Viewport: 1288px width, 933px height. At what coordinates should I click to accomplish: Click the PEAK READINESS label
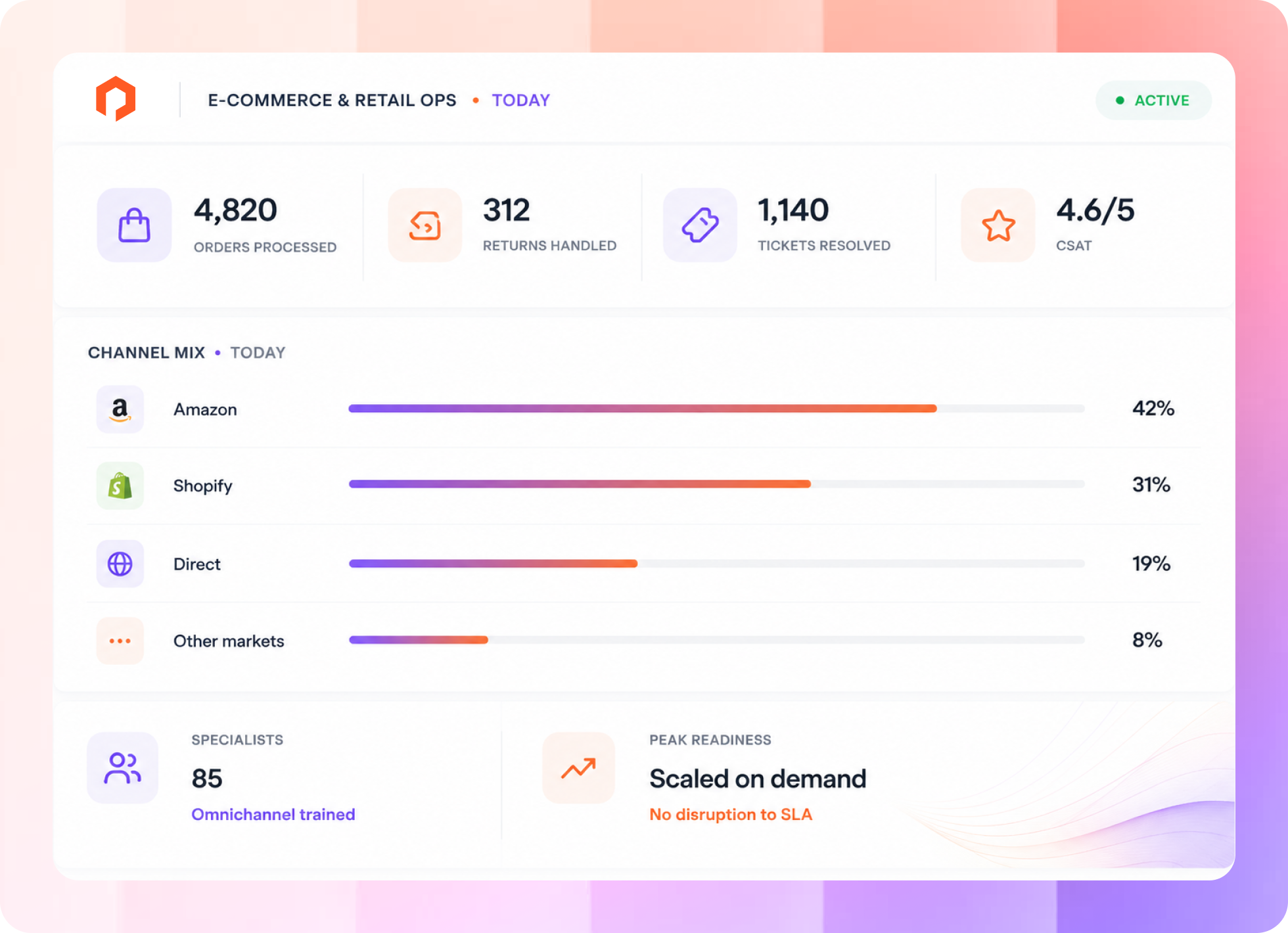pyautogui.click(x=710, y=740)
